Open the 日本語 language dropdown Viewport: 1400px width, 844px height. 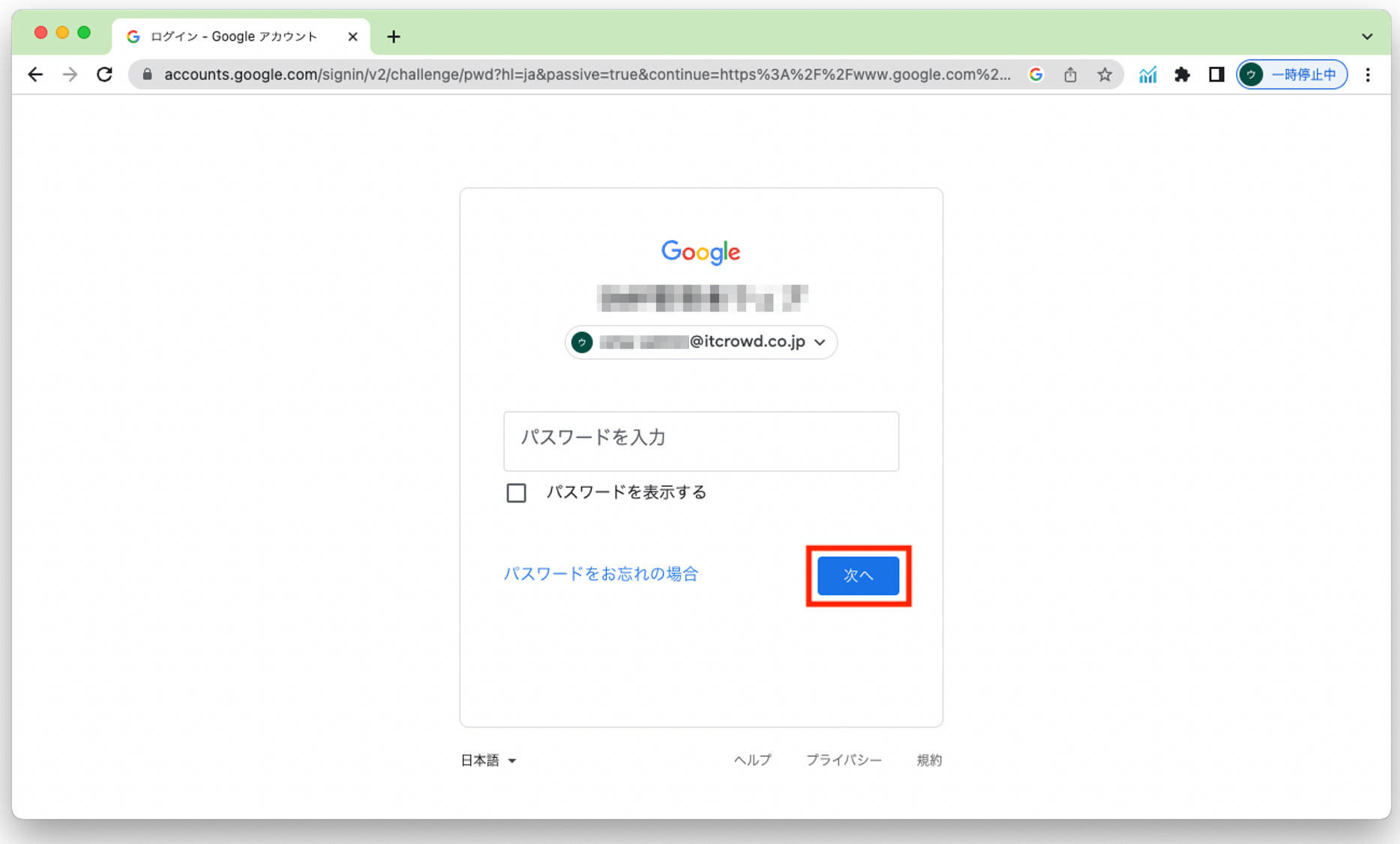tap(488, 760)
